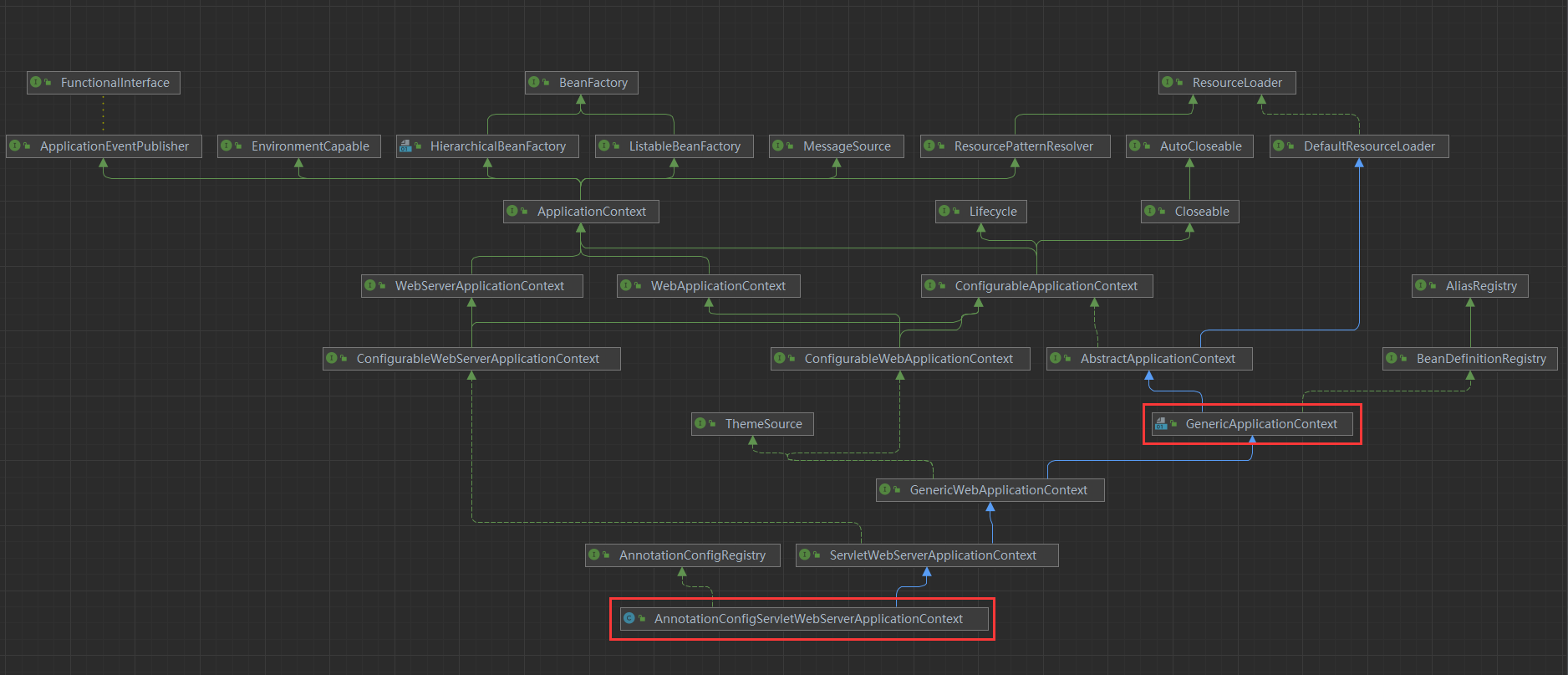This screenshot has height=675, width=1568.
Task: Click the interface icon on AutoCloseable
Action: coord(1135,146)
